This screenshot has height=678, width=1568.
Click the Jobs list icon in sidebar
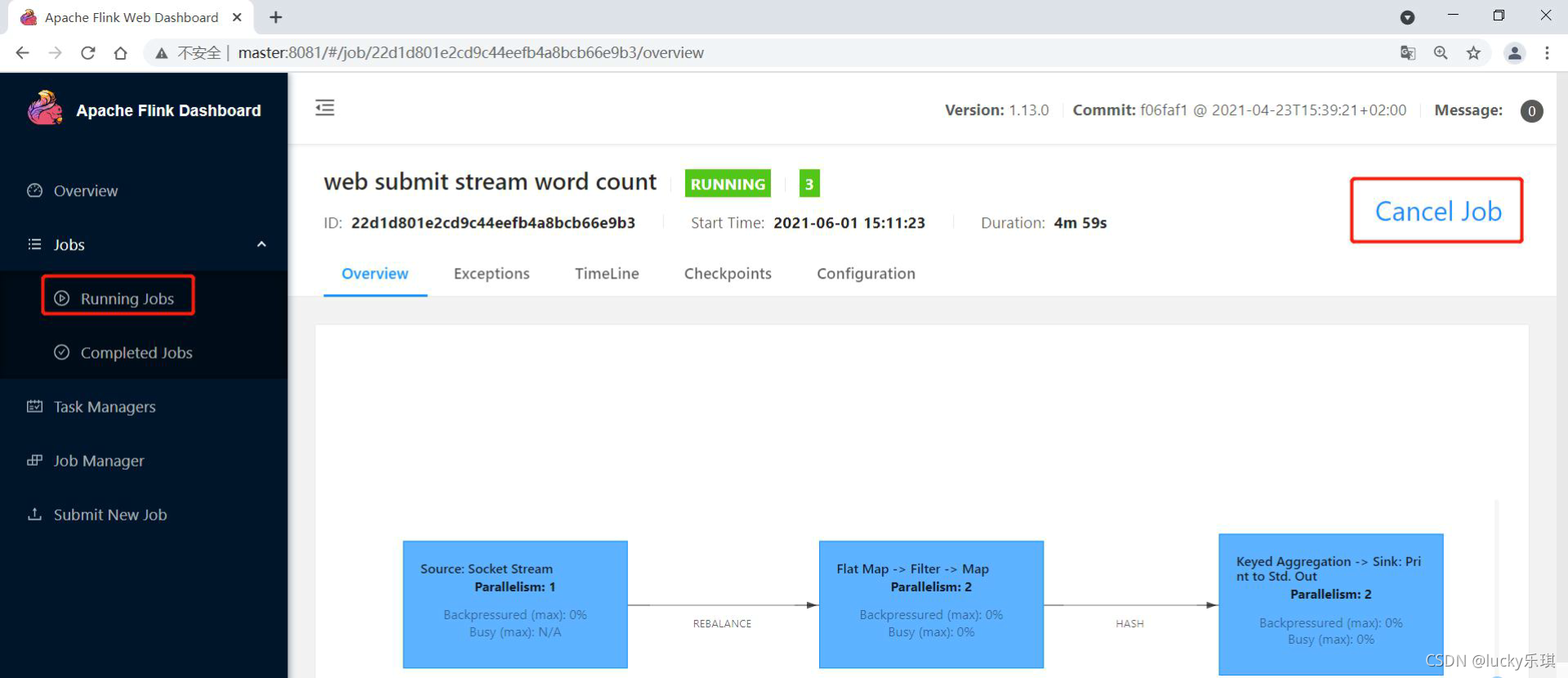pos(34,244)
